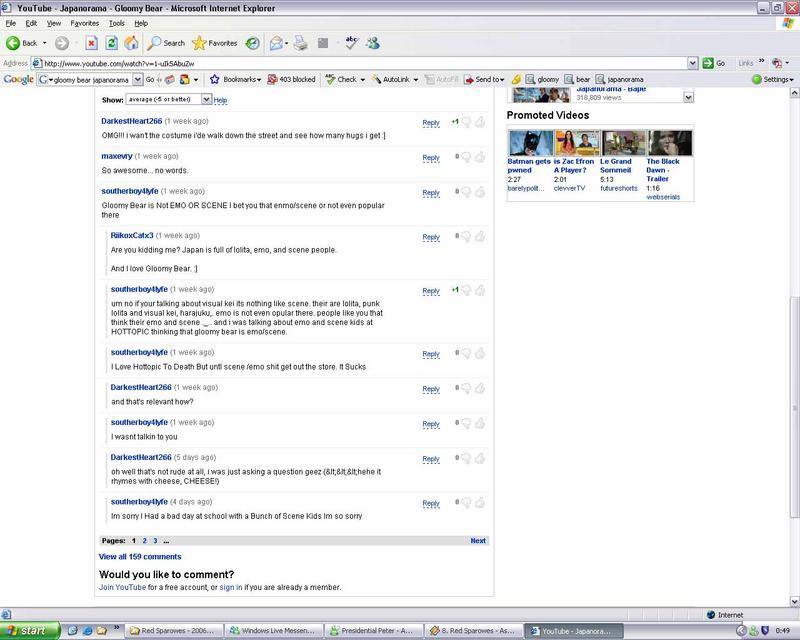Open the Tools menu

pyautogui.click(x=117, y=22)
